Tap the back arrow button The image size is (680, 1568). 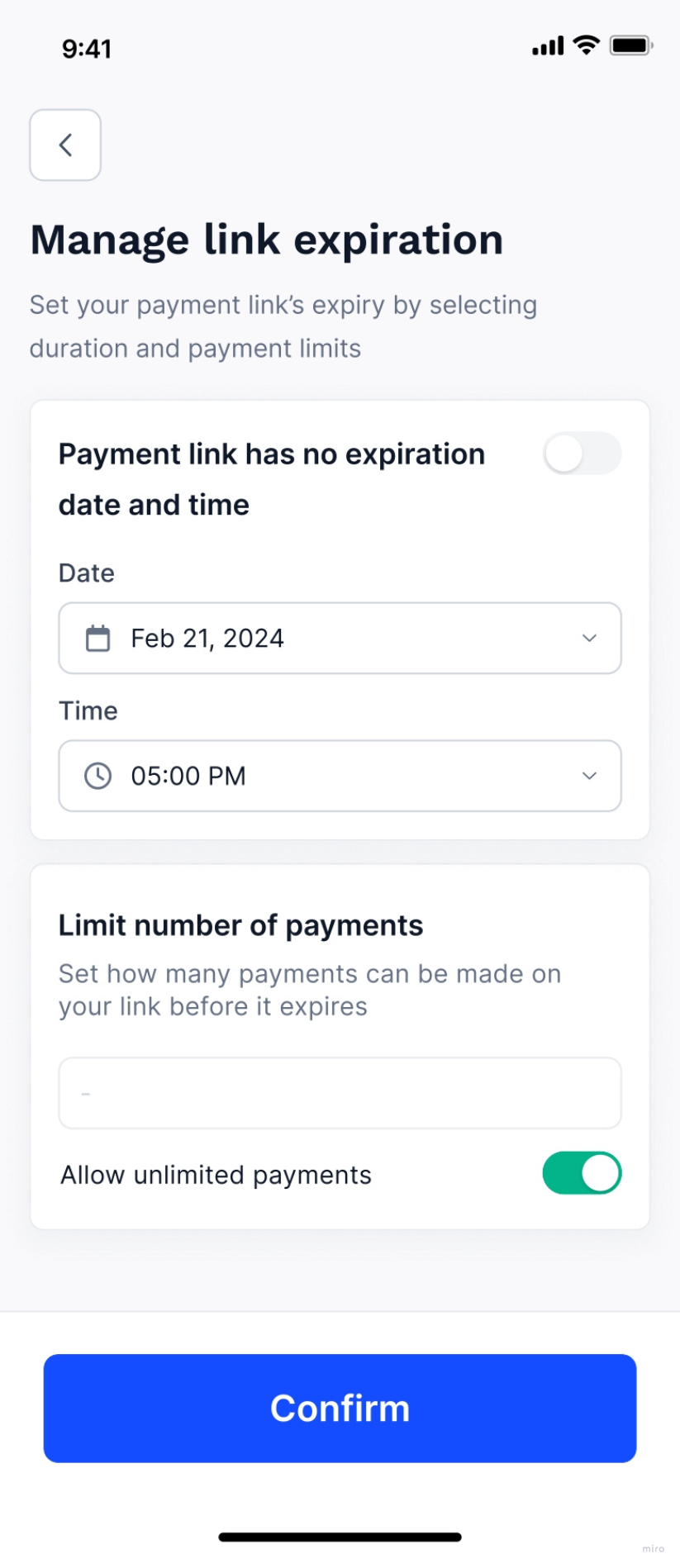(x=65, y=145)
